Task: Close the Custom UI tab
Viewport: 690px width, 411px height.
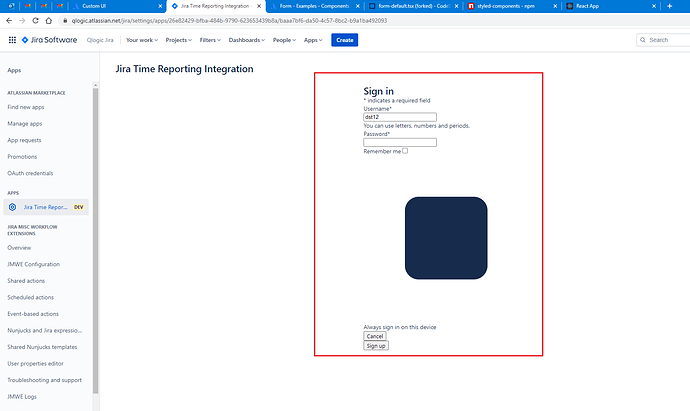Action: coord(160,6)
